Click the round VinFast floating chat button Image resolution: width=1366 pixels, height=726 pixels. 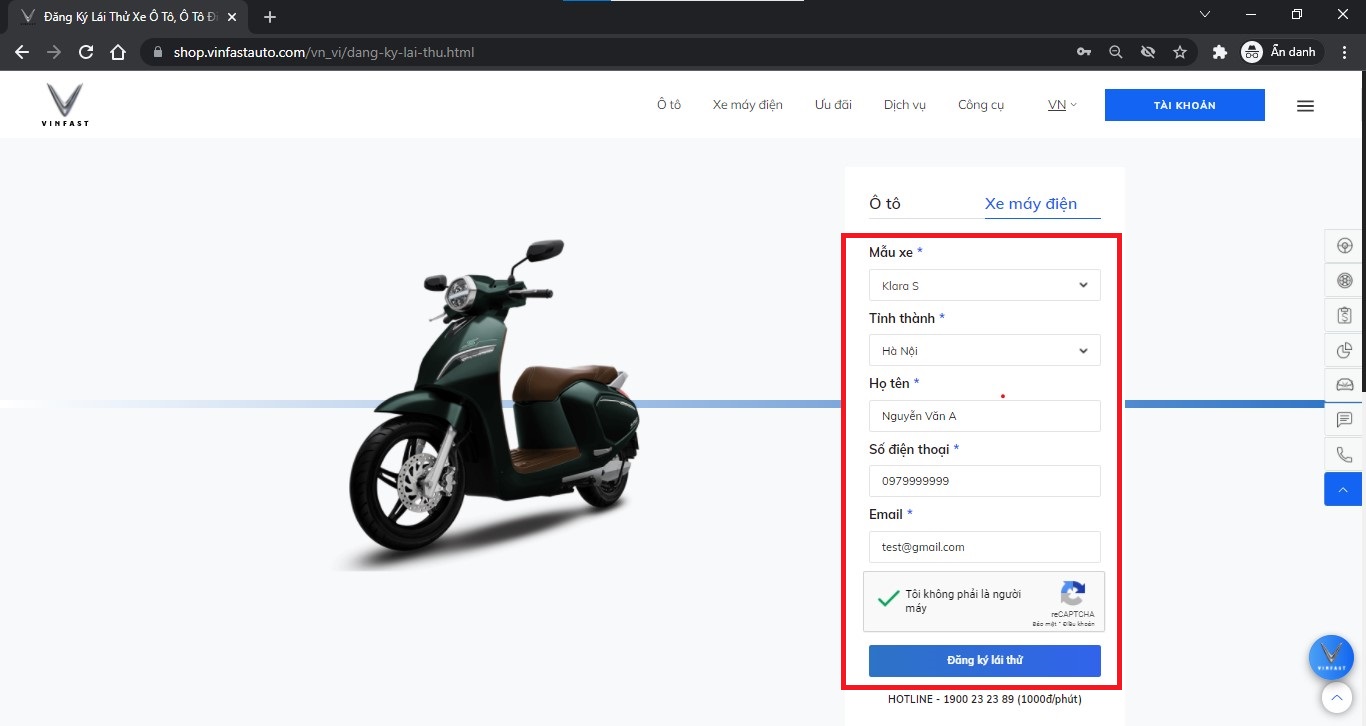pos(1331,657)
